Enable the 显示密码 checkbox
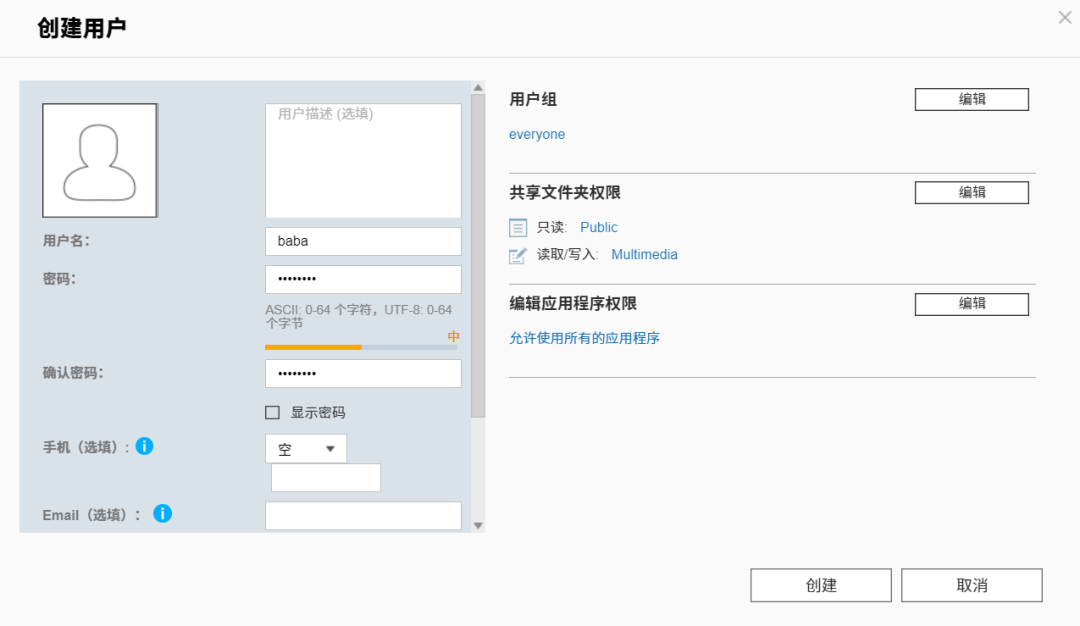The width and height of the screenshot is (1080, 626). (x=272, y=412)
